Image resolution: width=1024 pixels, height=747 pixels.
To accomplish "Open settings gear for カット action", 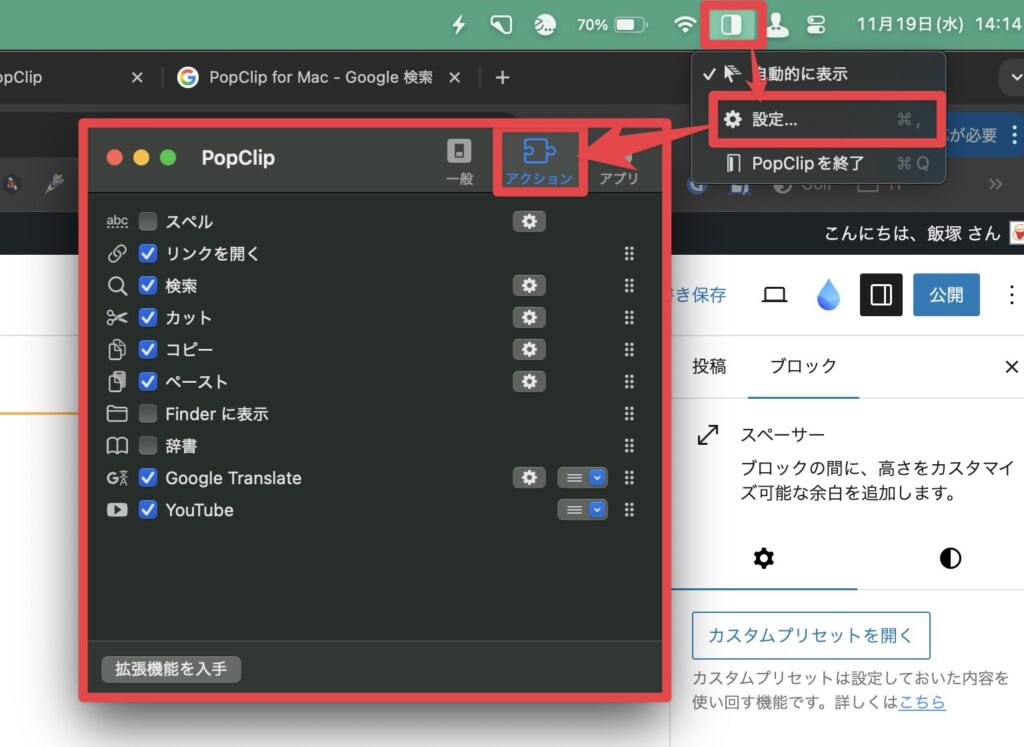I will 529,318.
